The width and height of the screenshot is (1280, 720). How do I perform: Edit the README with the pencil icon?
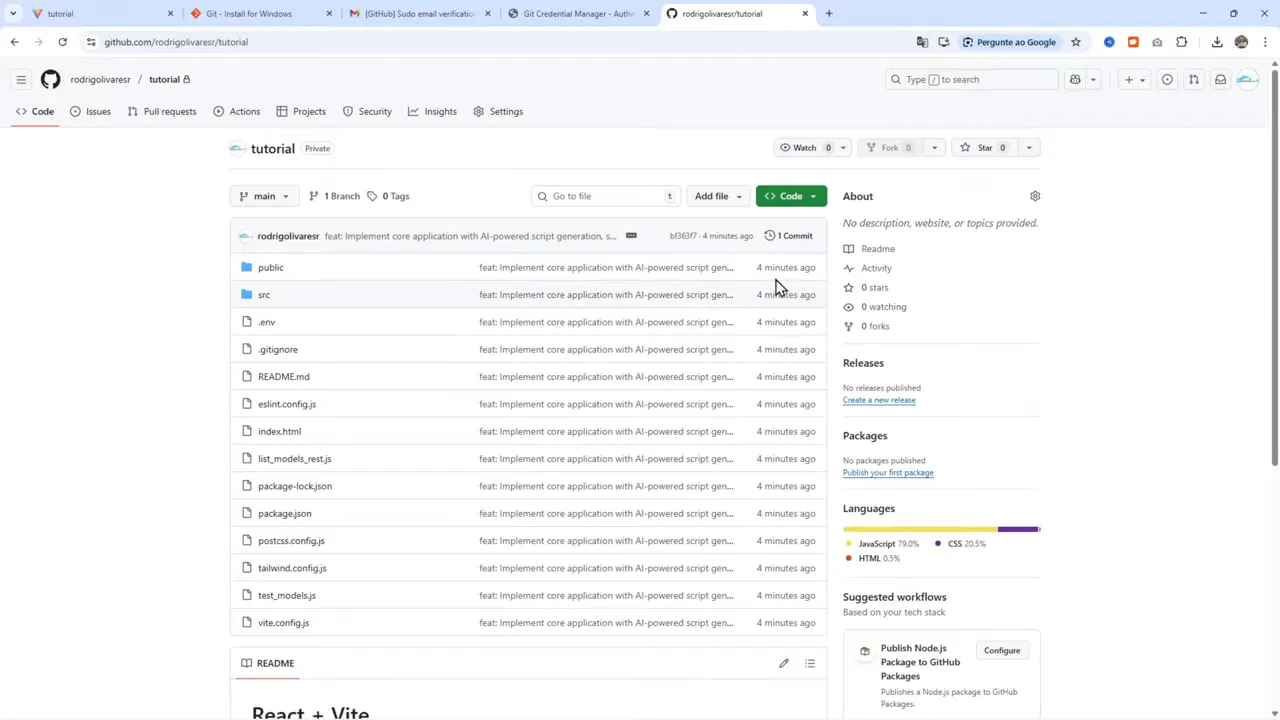tap(784, 663)
